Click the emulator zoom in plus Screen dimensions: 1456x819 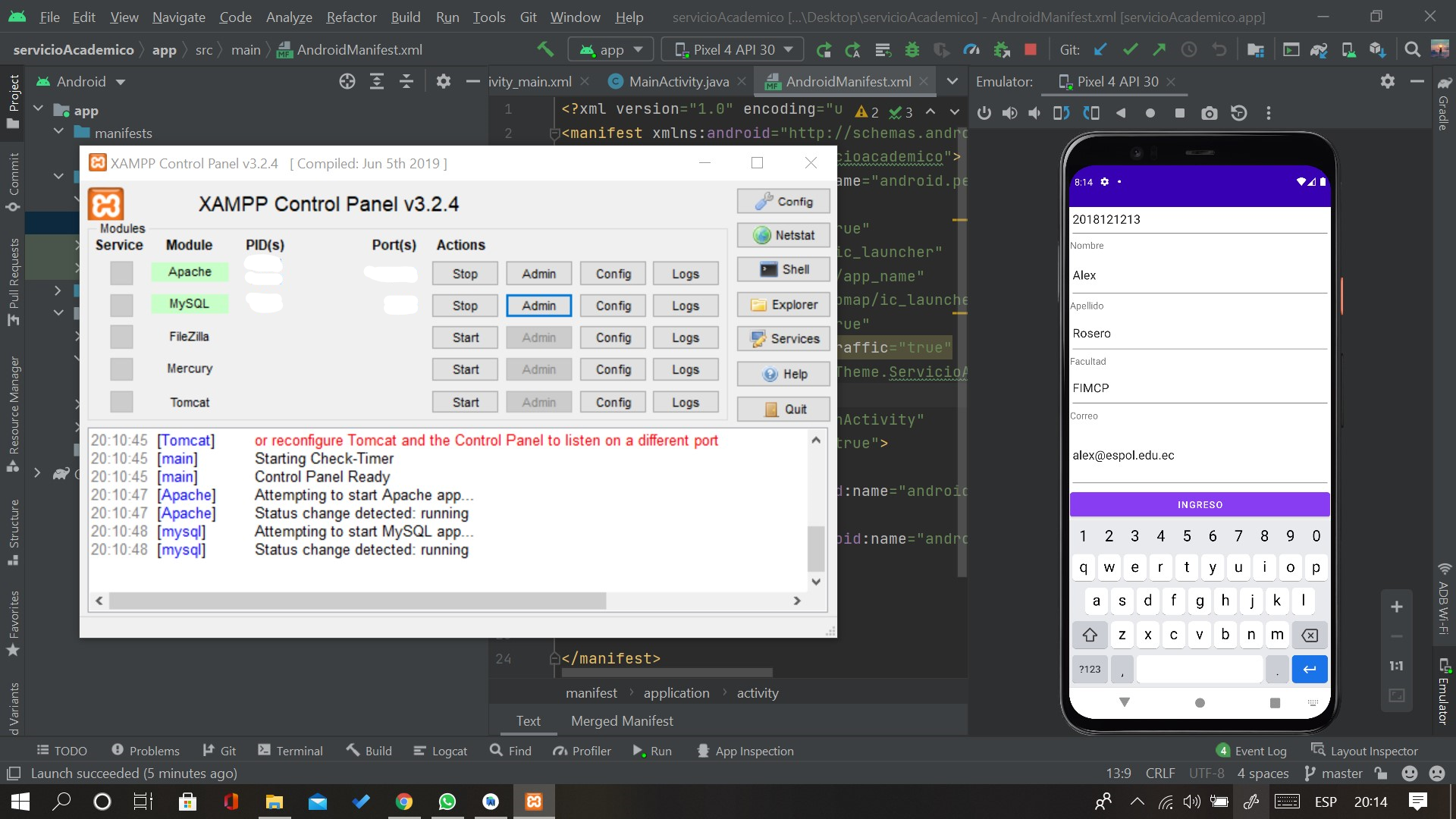point(1396,607)
